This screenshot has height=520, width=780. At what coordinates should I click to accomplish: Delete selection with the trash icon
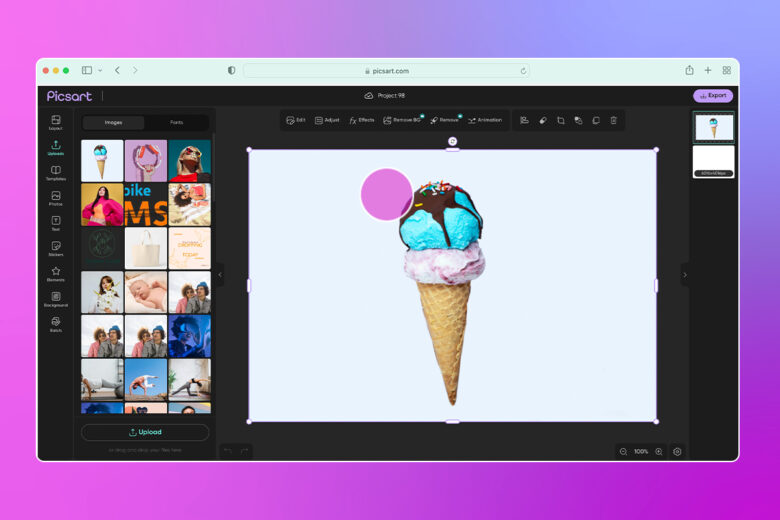click(x=614, y=120)
